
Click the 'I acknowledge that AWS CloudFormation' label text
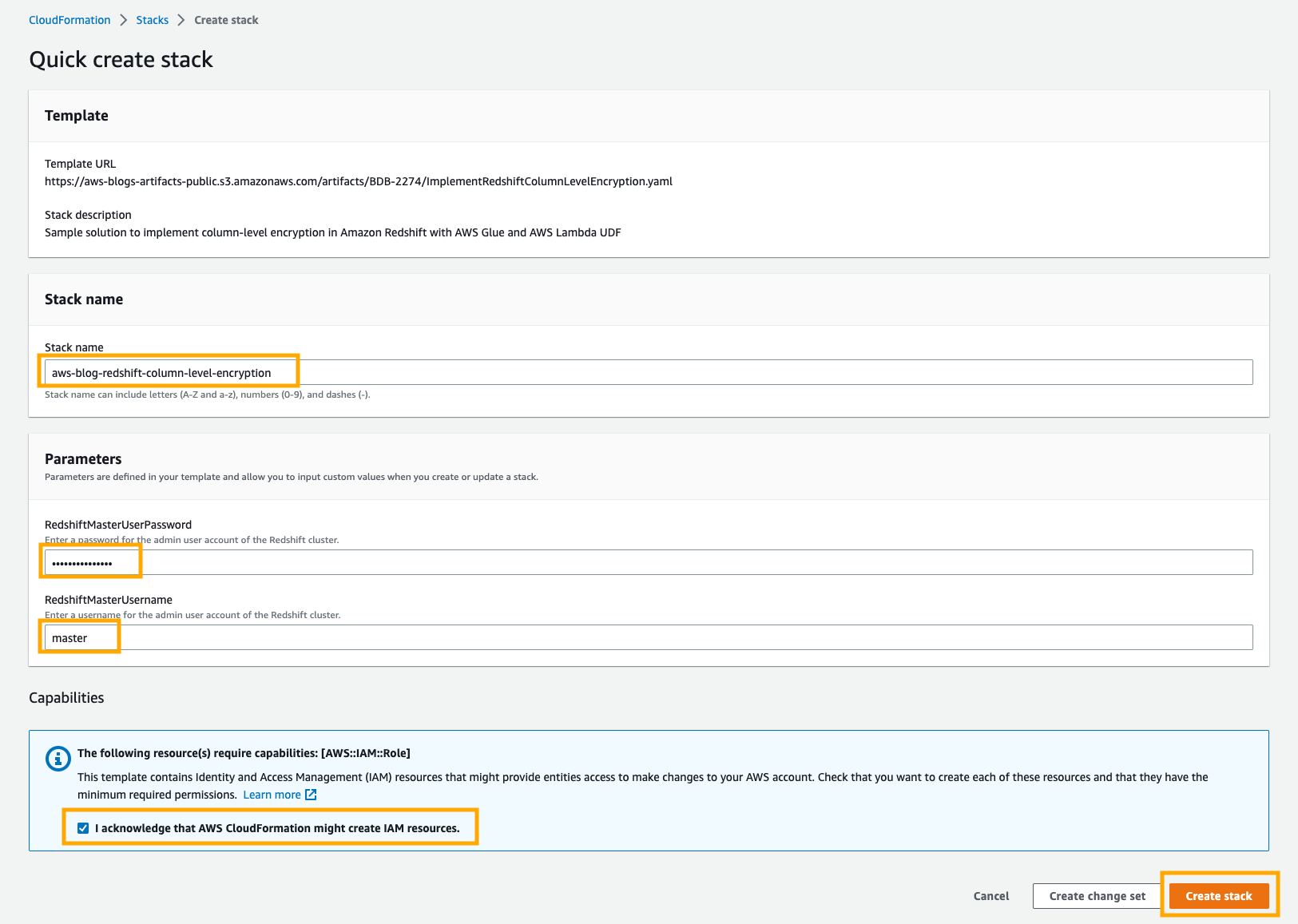(277, 828)
